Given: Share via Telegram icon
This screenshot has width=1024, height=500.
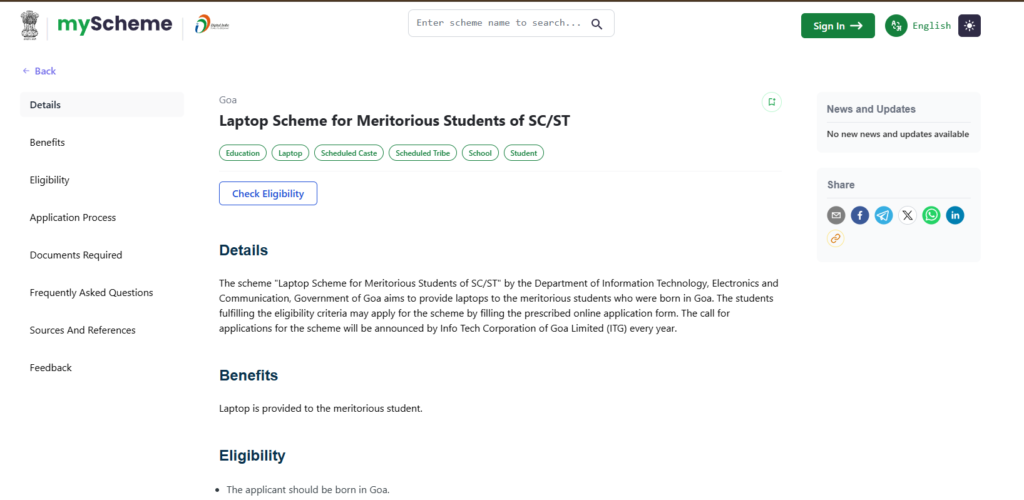Looking at the screenshot, I should tap(884, 215).
